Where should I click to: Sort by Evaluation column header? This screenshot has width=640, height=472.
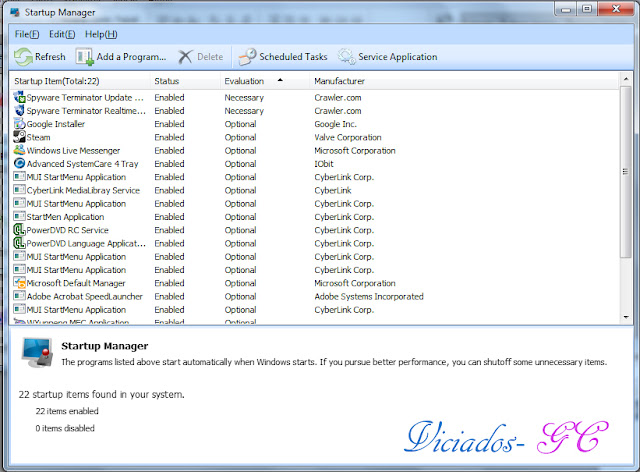[x=265, y=81]
